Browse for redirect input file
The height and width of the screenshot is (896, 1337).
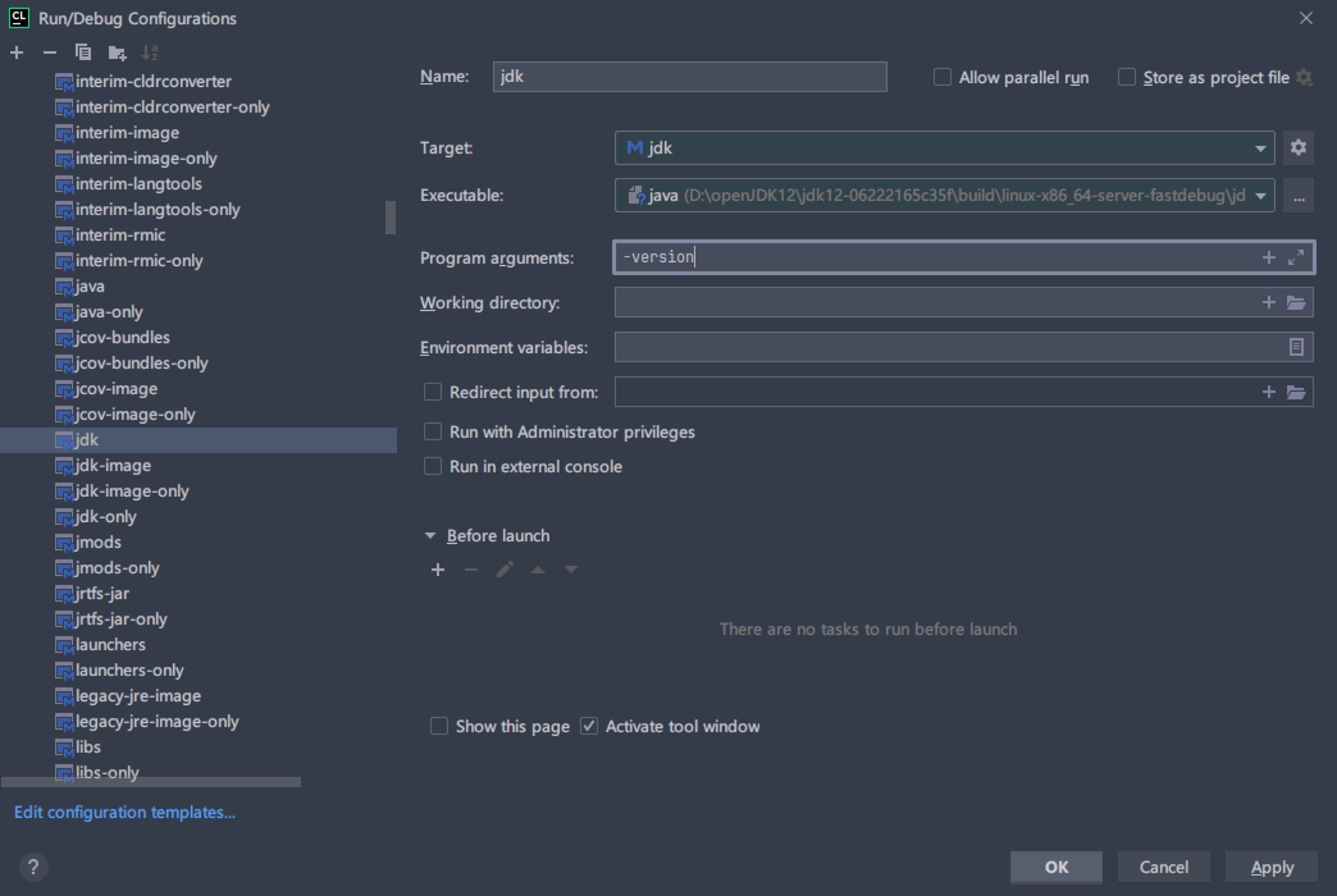(x=1296, y=392)
